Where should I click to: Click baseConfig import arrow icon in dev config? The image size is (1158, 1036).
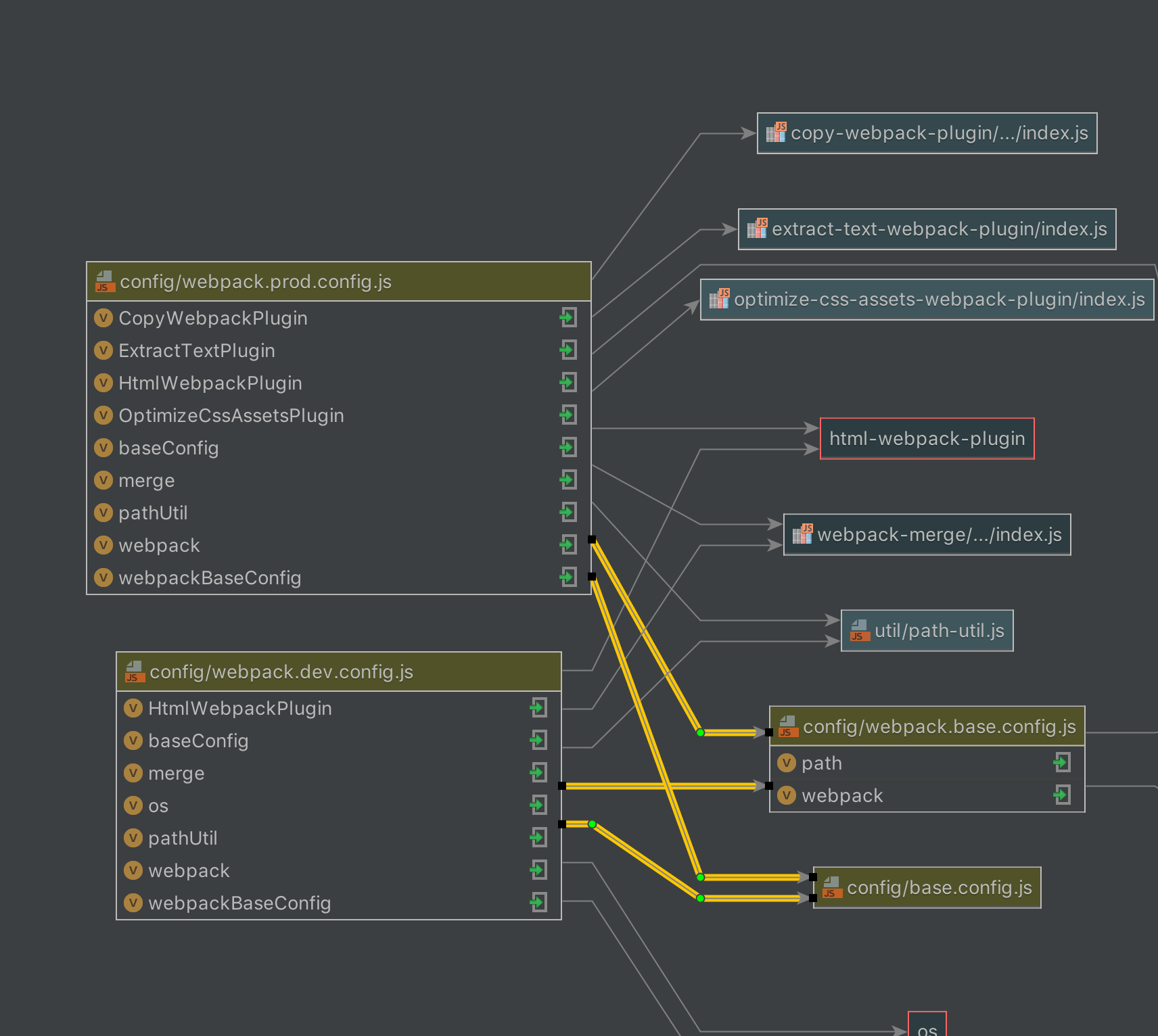[538, 740]
